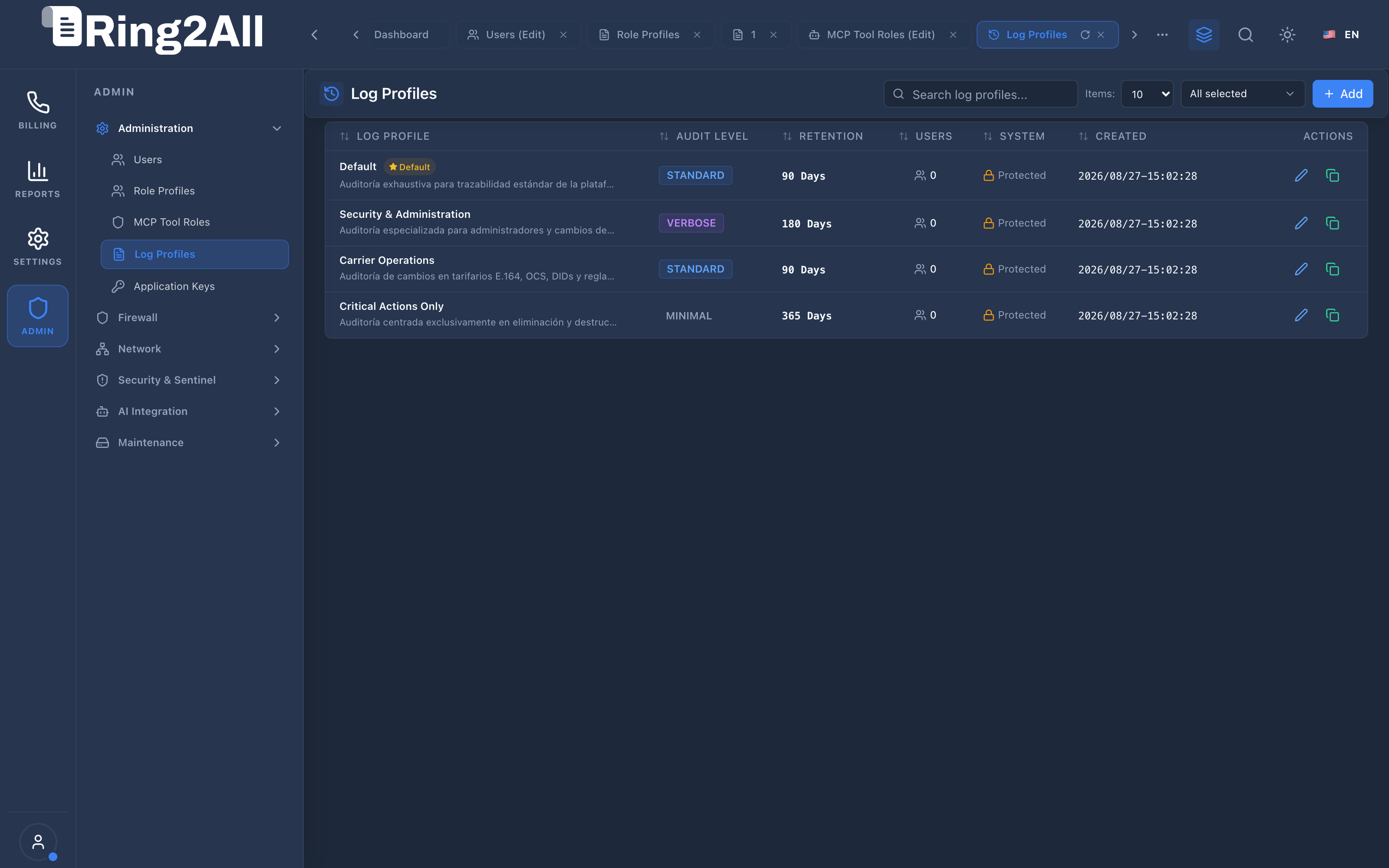Open the Reports chart icon
1389x868 pixels.
point(38,171)
